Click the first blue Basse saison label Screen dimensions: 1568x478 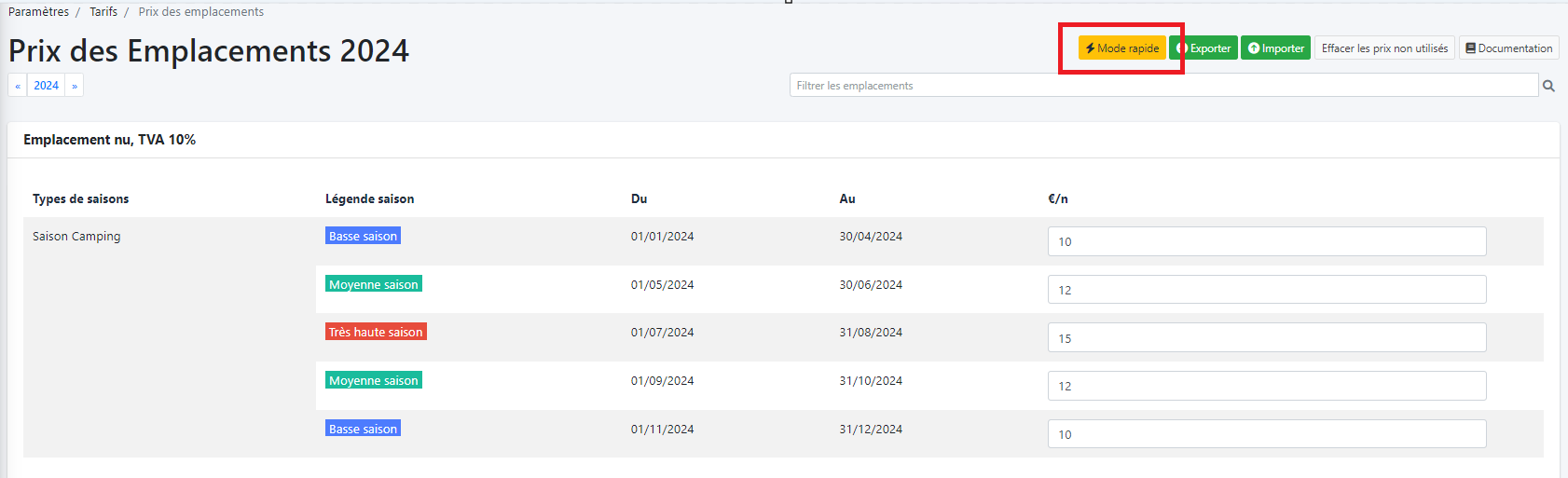point(363,236)
